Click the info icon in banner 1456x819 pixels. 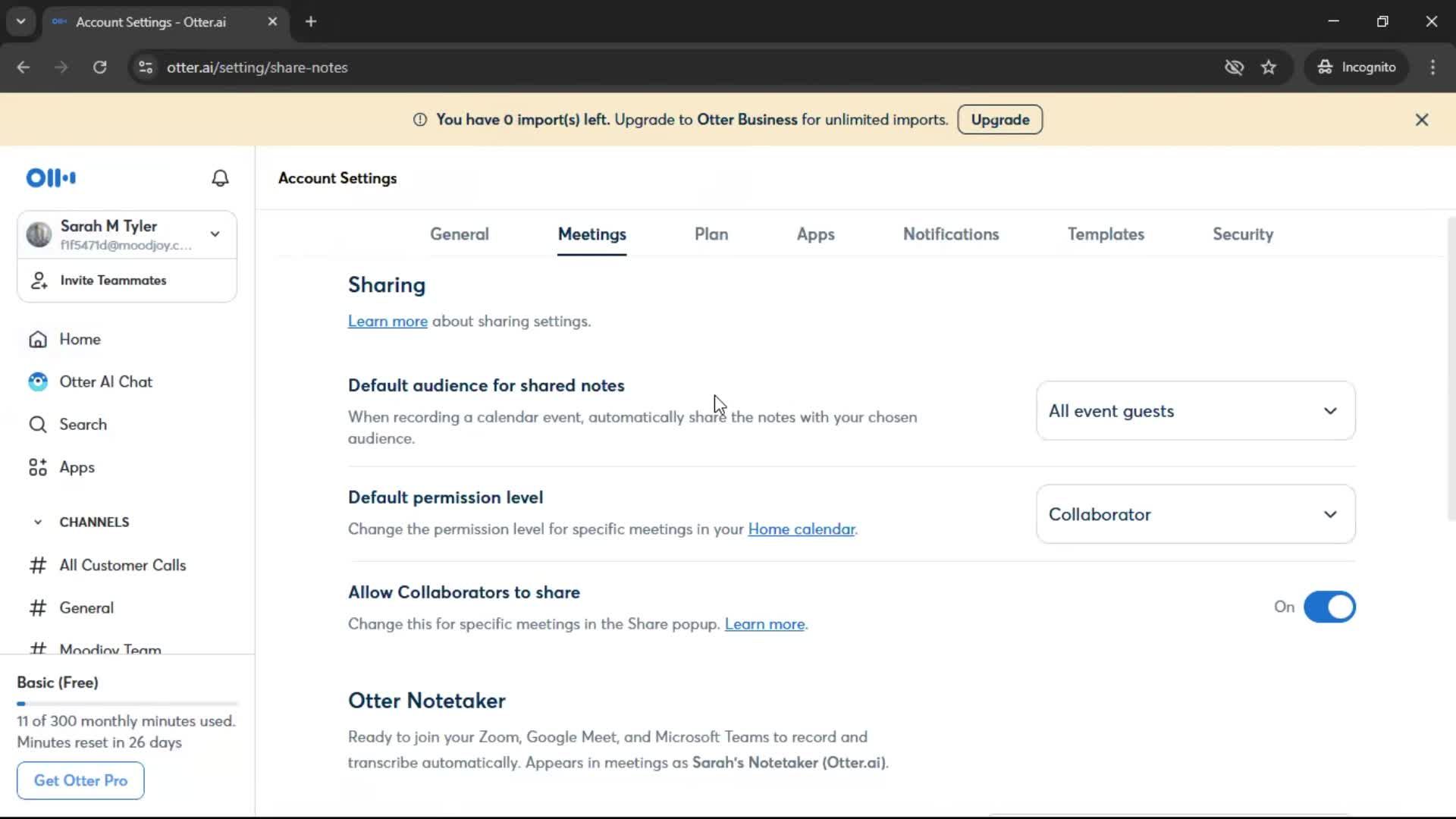tap(420, 120)
